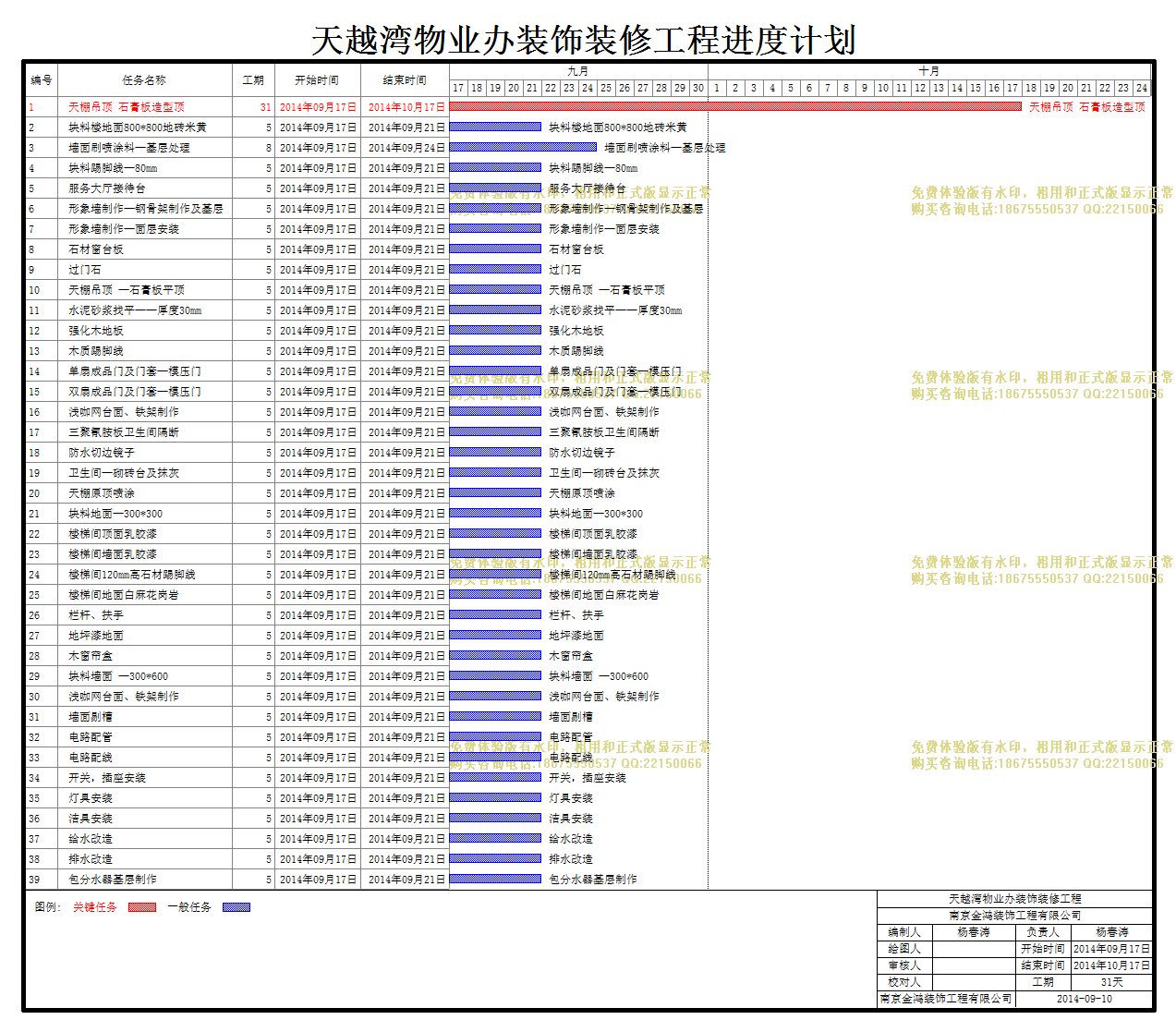
Task: Click bar label '洁具安装' beside row 36 bar
Action: 571,819
